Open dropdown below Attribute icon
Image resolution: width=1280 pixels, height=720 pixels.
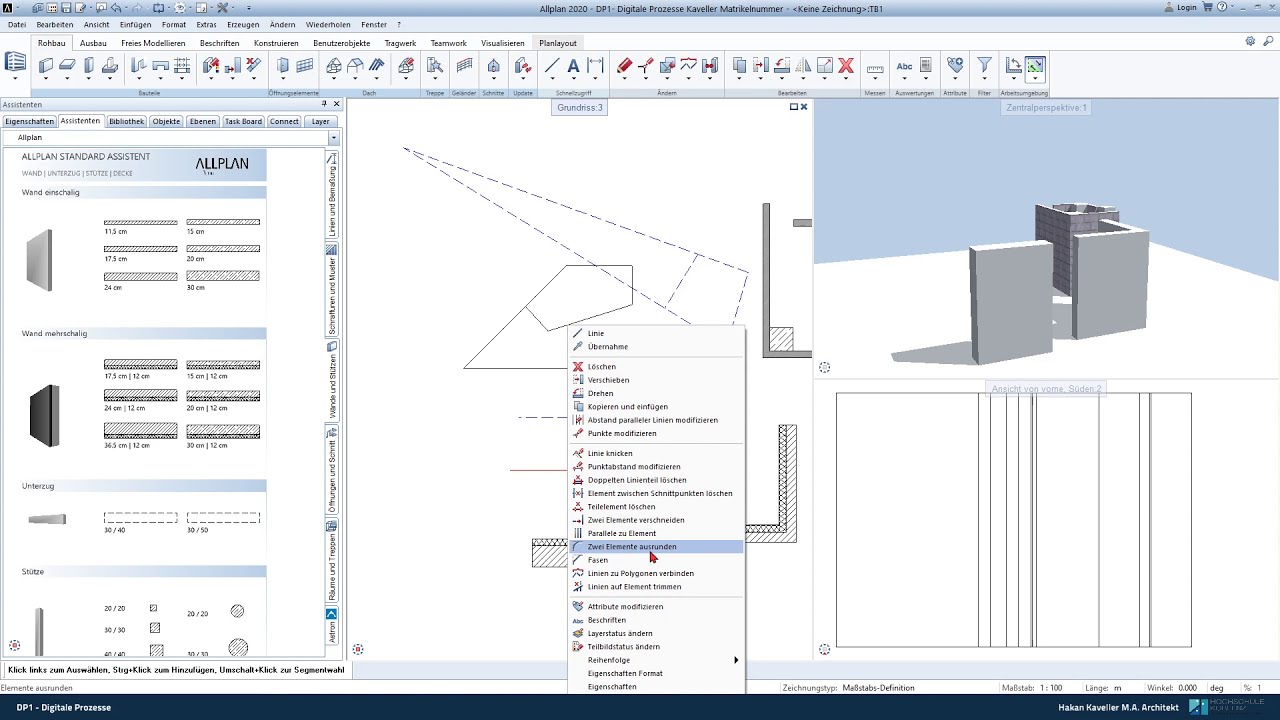955,80
